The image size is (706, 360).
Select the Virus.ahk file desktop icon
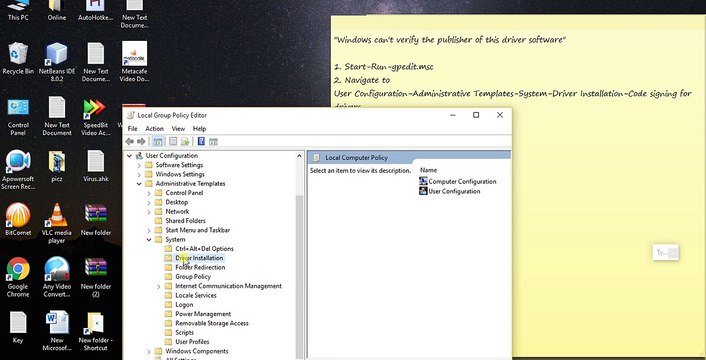click(95, 166)
